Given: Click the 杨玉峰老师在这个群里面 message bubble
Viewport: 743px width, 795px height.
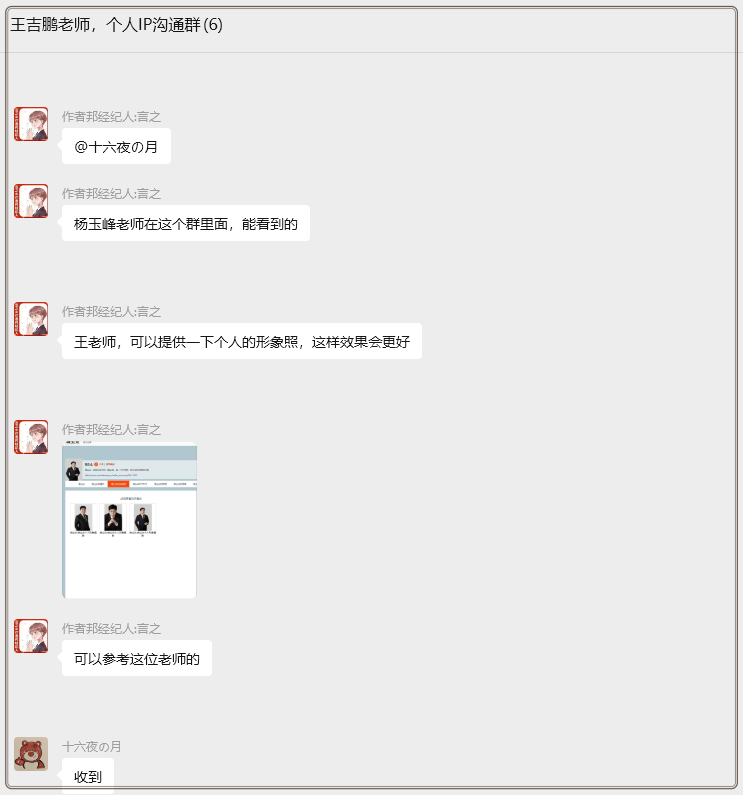Looking at the screenshot, I should [x=186, y=223].
